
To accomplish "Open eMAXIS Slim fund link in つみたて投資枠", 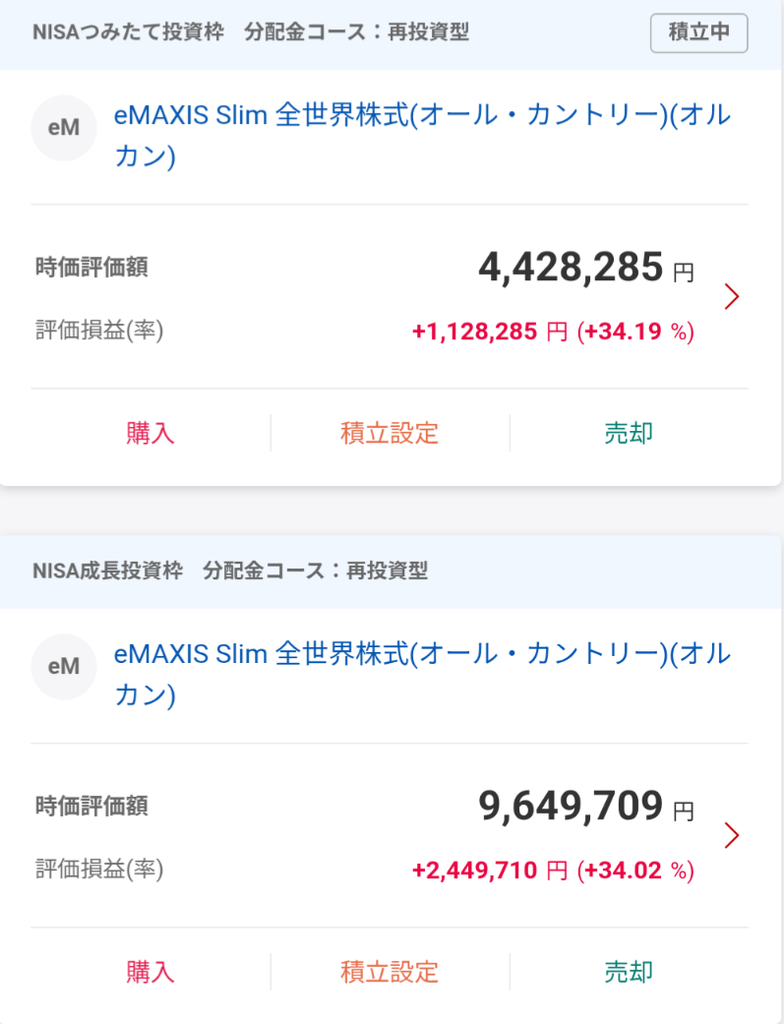I will click(x=422, y=135).
